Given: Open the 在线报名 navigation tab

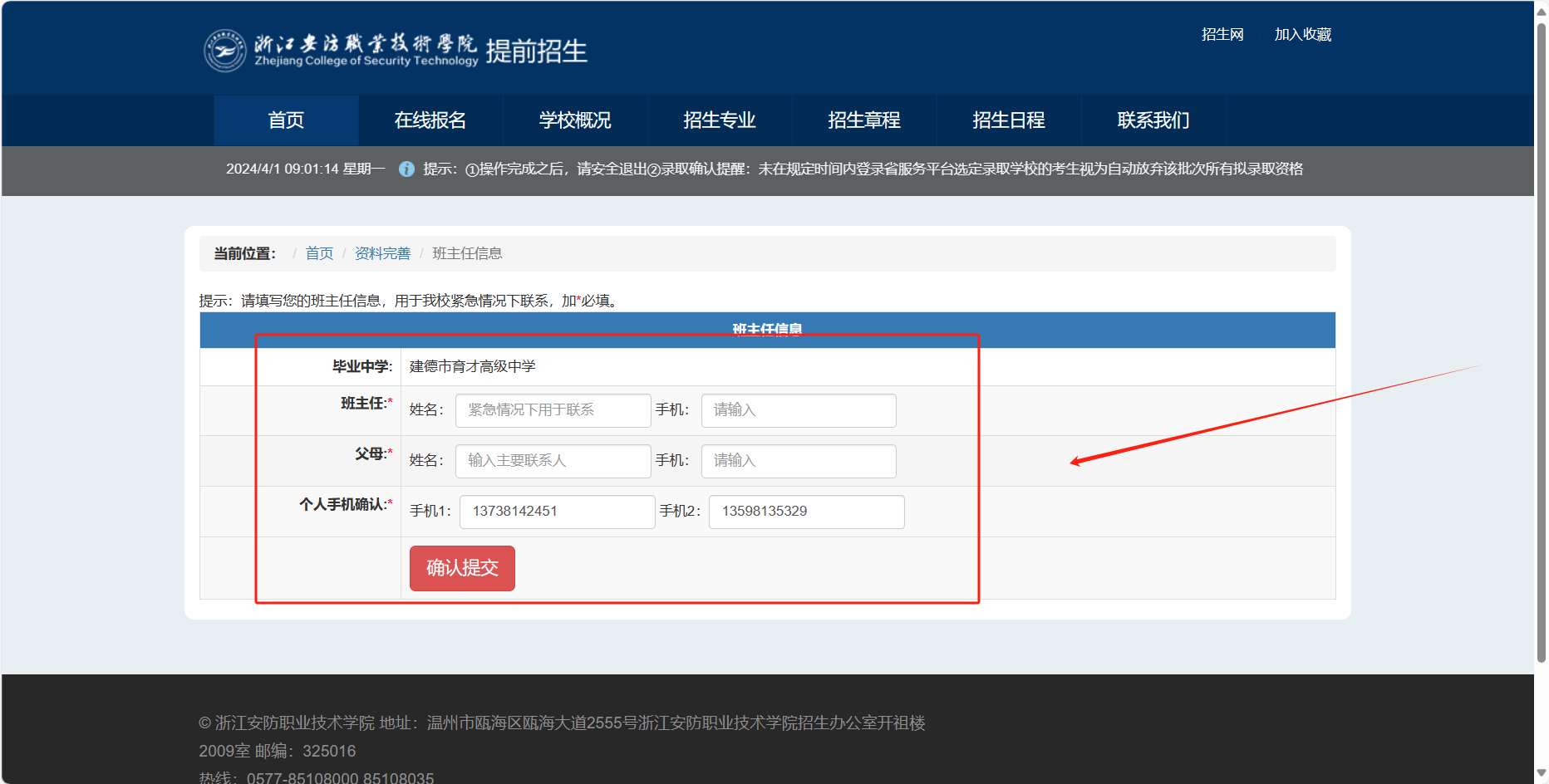Looking at the screenshot, I should [x=430, y=120].
